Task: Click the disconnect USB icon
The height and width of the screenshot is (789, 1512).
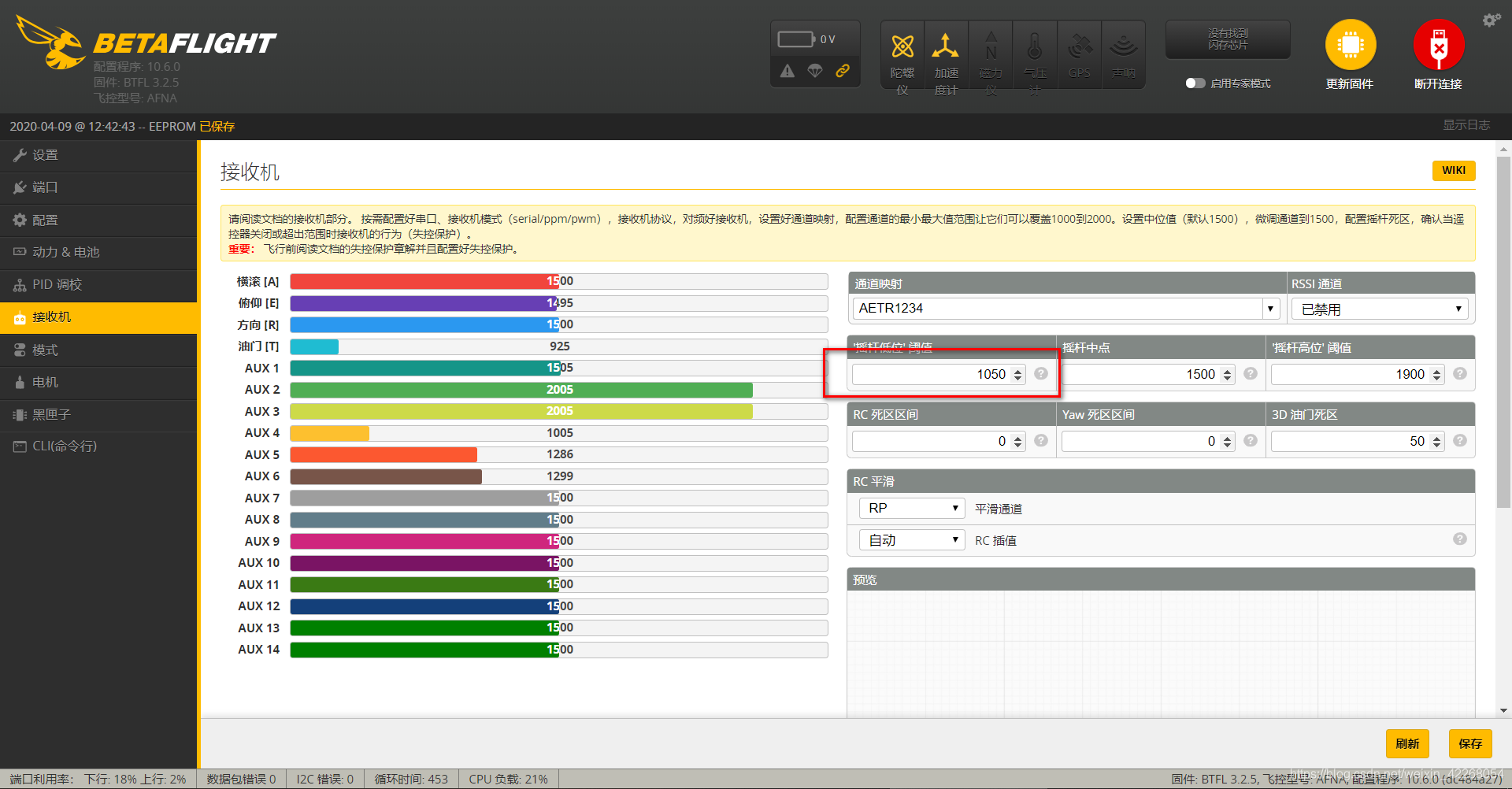Action: pyautogui.click(x=1439, y=45)
